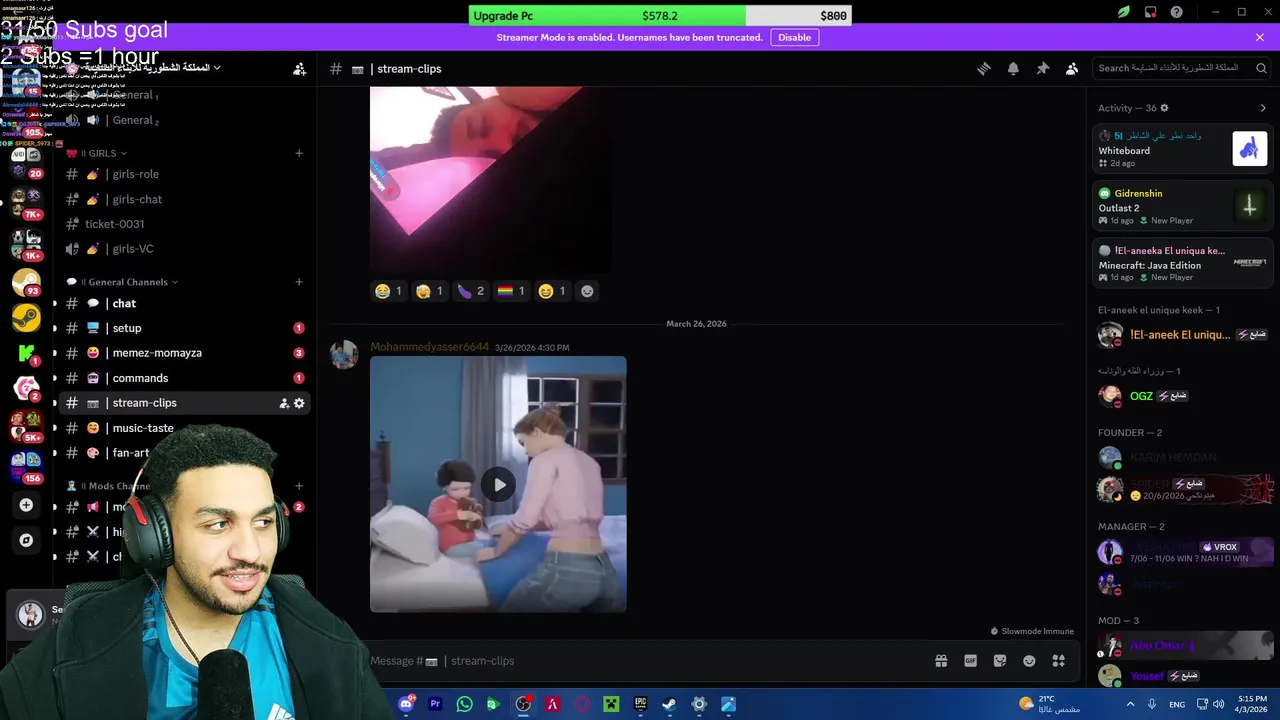Add a reaction to the image message

pos(587,291)
